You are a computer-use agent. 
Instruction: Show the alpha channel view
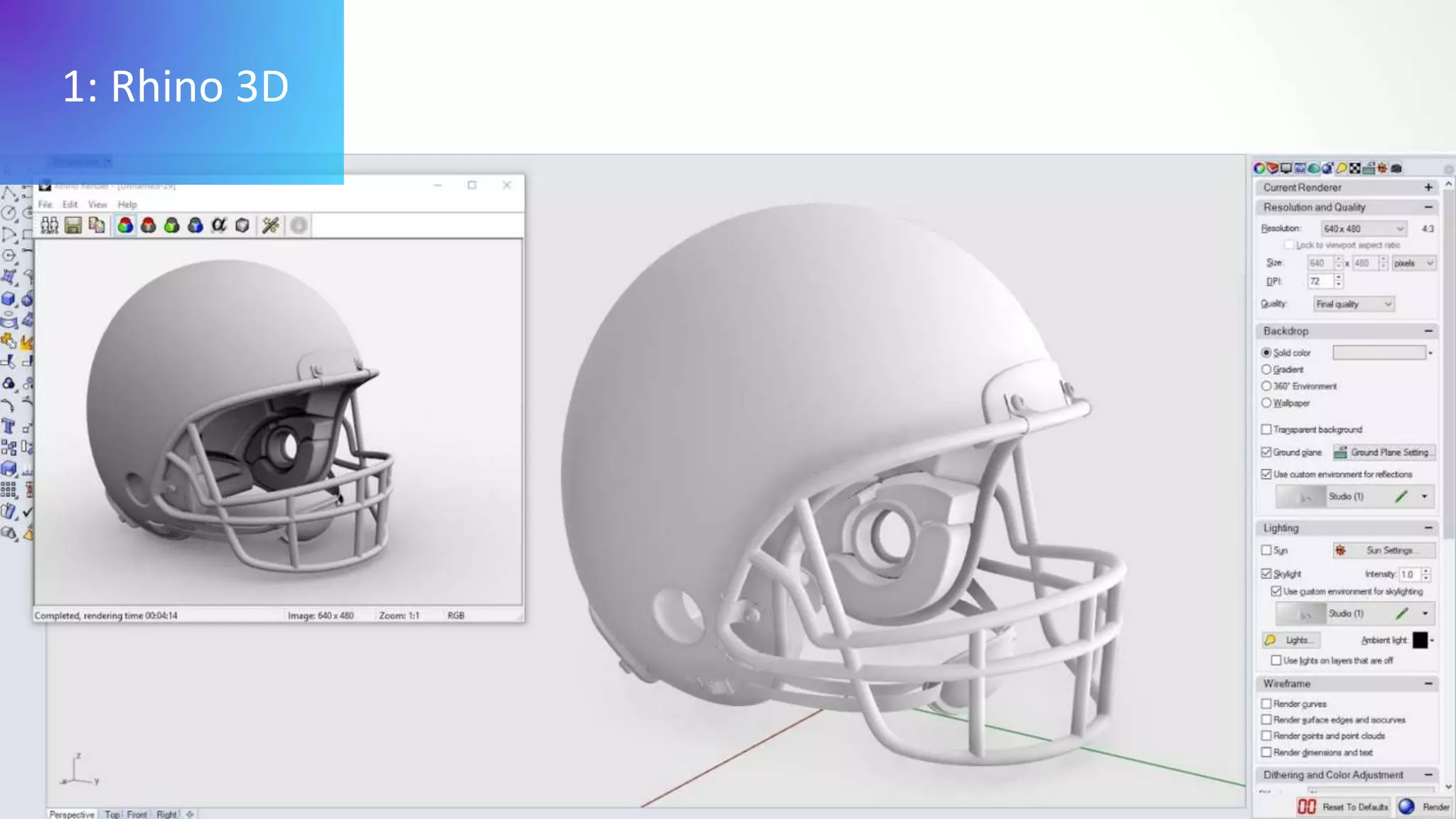tap(219, 225)
